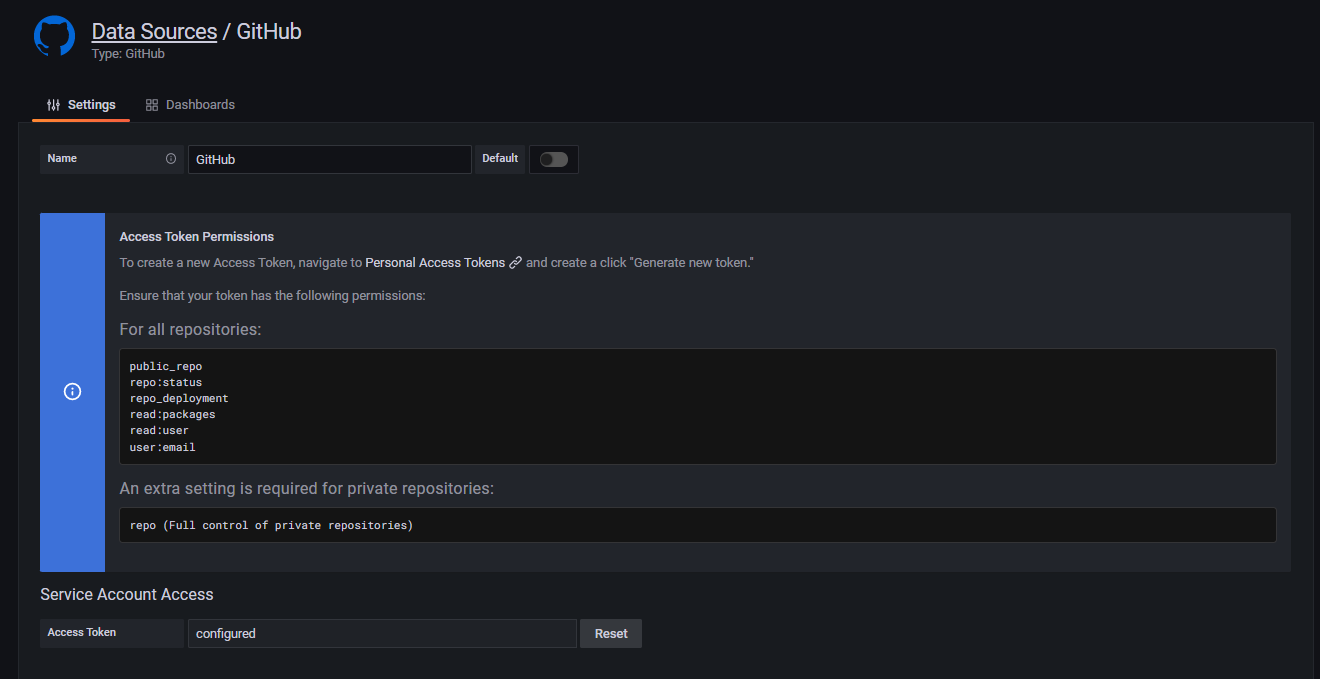
Task: Click the 'Access Token Permissions' heading
Action: coord(197,237)
